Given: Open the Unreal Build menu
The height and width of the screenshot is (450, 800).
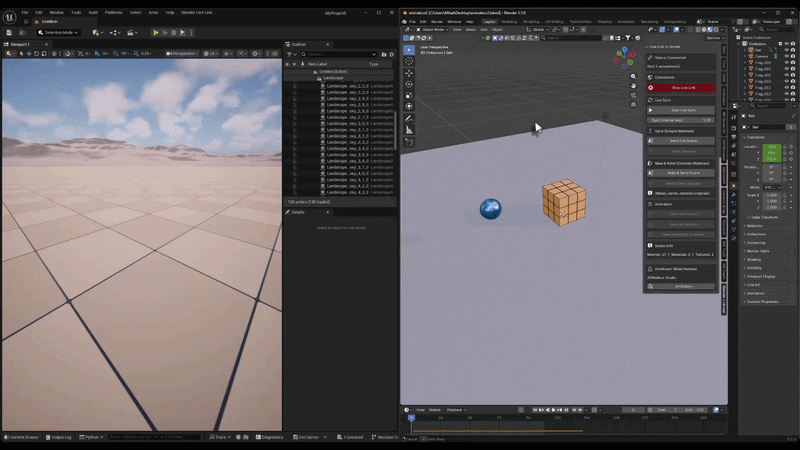Looking at the screenshot, I should click(x=93, y=13).
